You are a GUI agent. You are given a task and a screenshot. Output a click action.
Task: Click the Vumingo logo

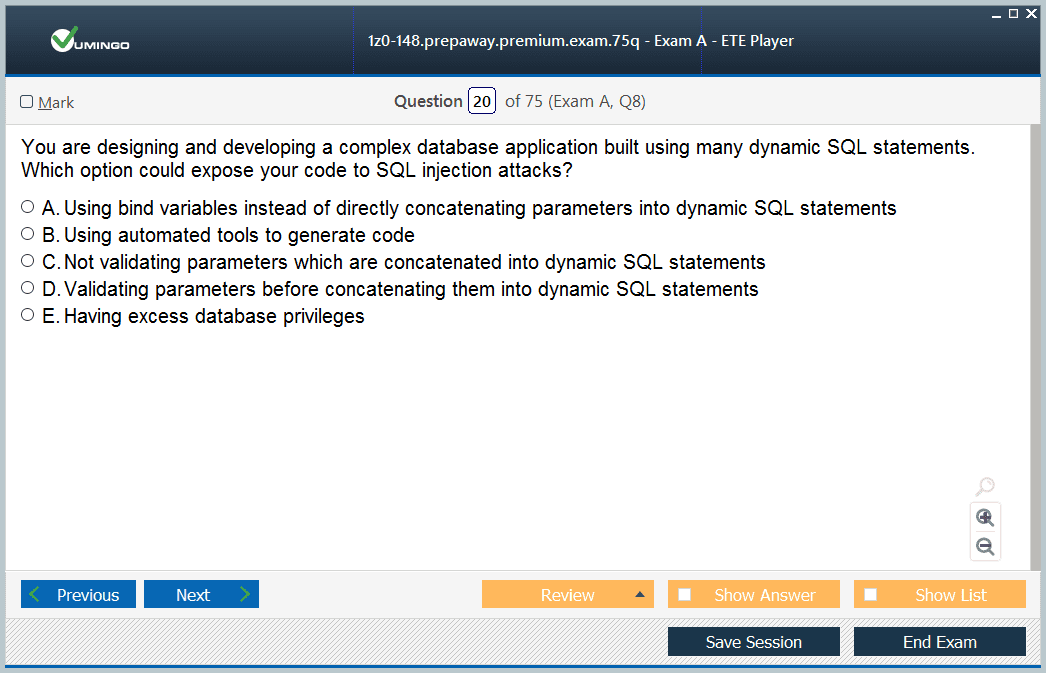click(x=89, y=41)
